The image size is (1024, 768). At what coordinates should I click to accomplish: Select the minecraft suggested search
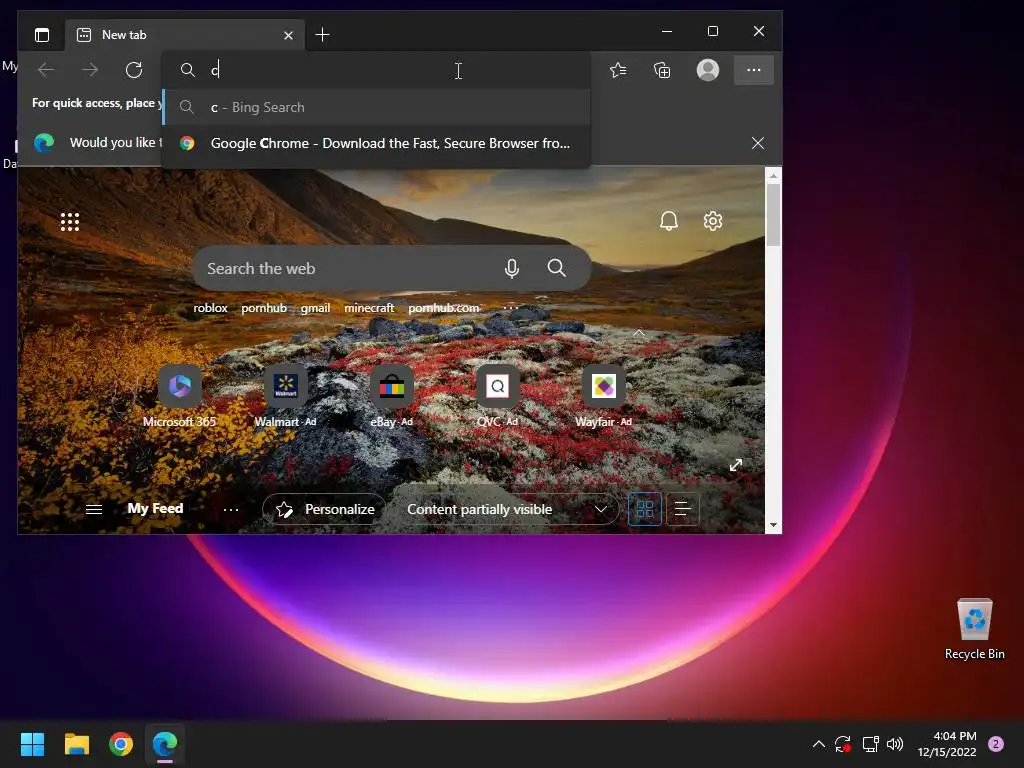[369, 308]
